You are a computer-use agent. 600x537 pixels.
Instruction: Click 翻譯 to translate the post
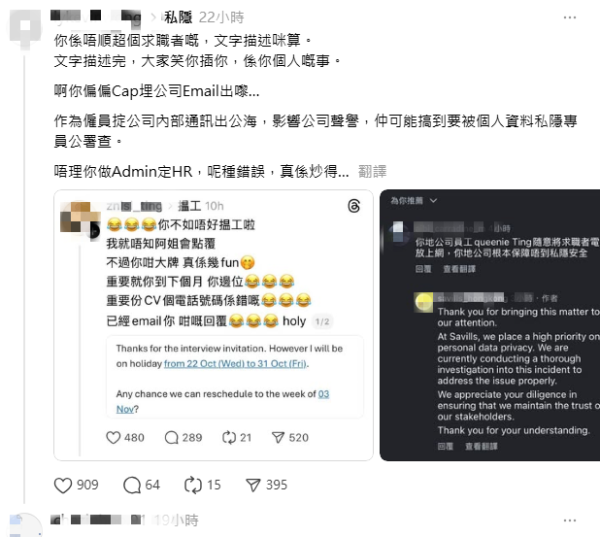(x=372, y=171)
